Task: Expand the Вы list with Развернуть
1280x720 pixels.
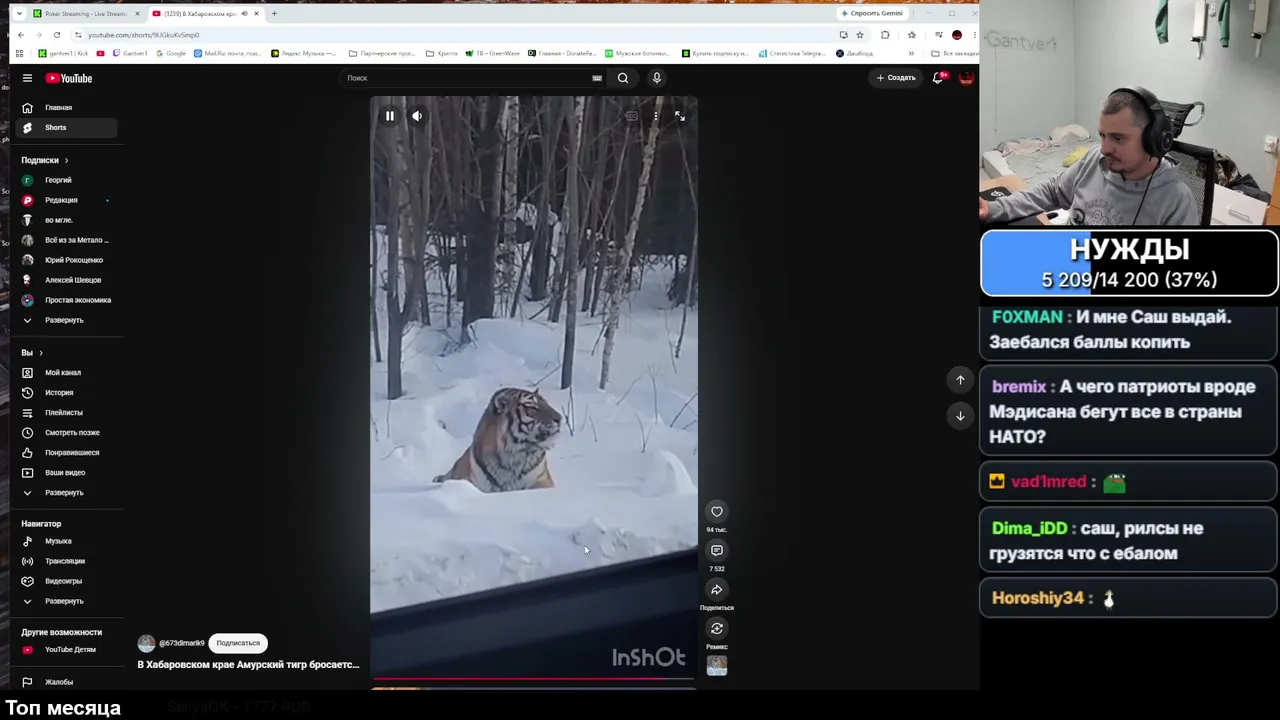Action: coord(67,493)
